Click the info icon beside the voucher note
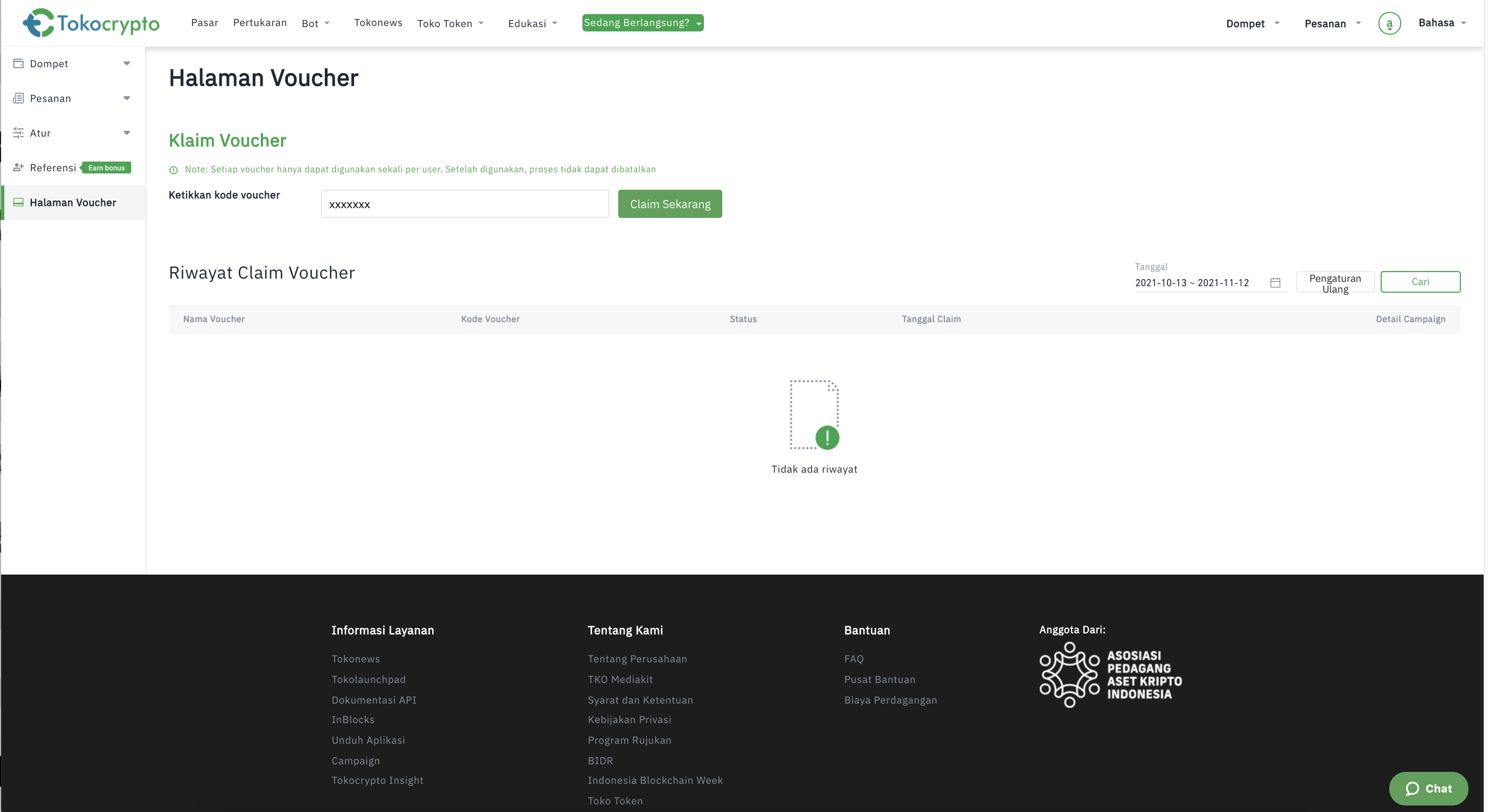The height and width of the screenshot is (812, 1488). (x=174, y=170)
